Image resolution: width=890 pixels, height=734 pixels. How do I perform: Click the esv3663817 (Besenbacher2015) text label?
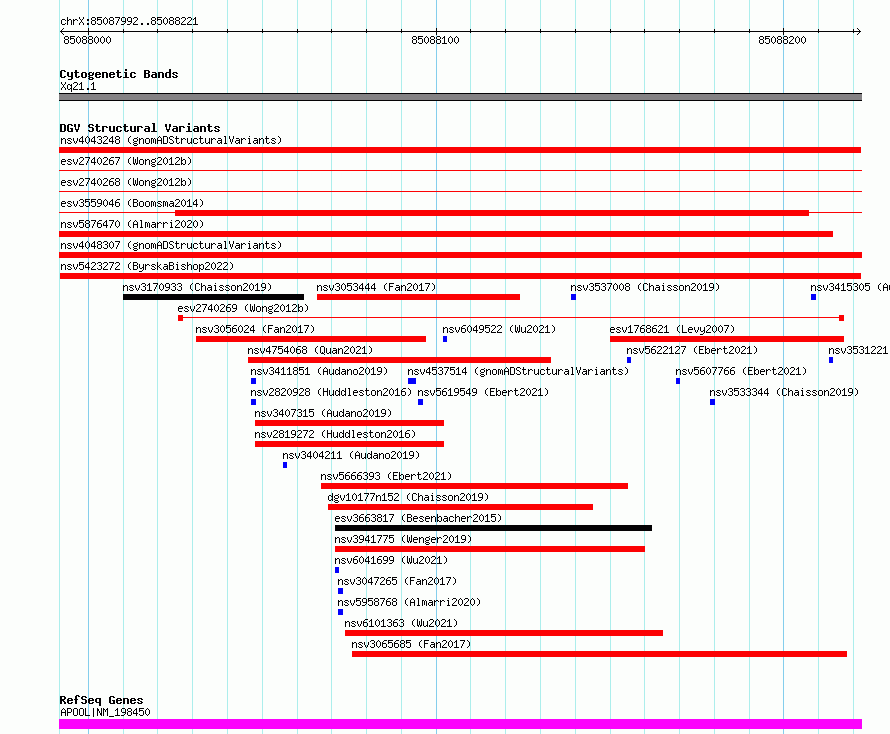click(x=418, y=518)
